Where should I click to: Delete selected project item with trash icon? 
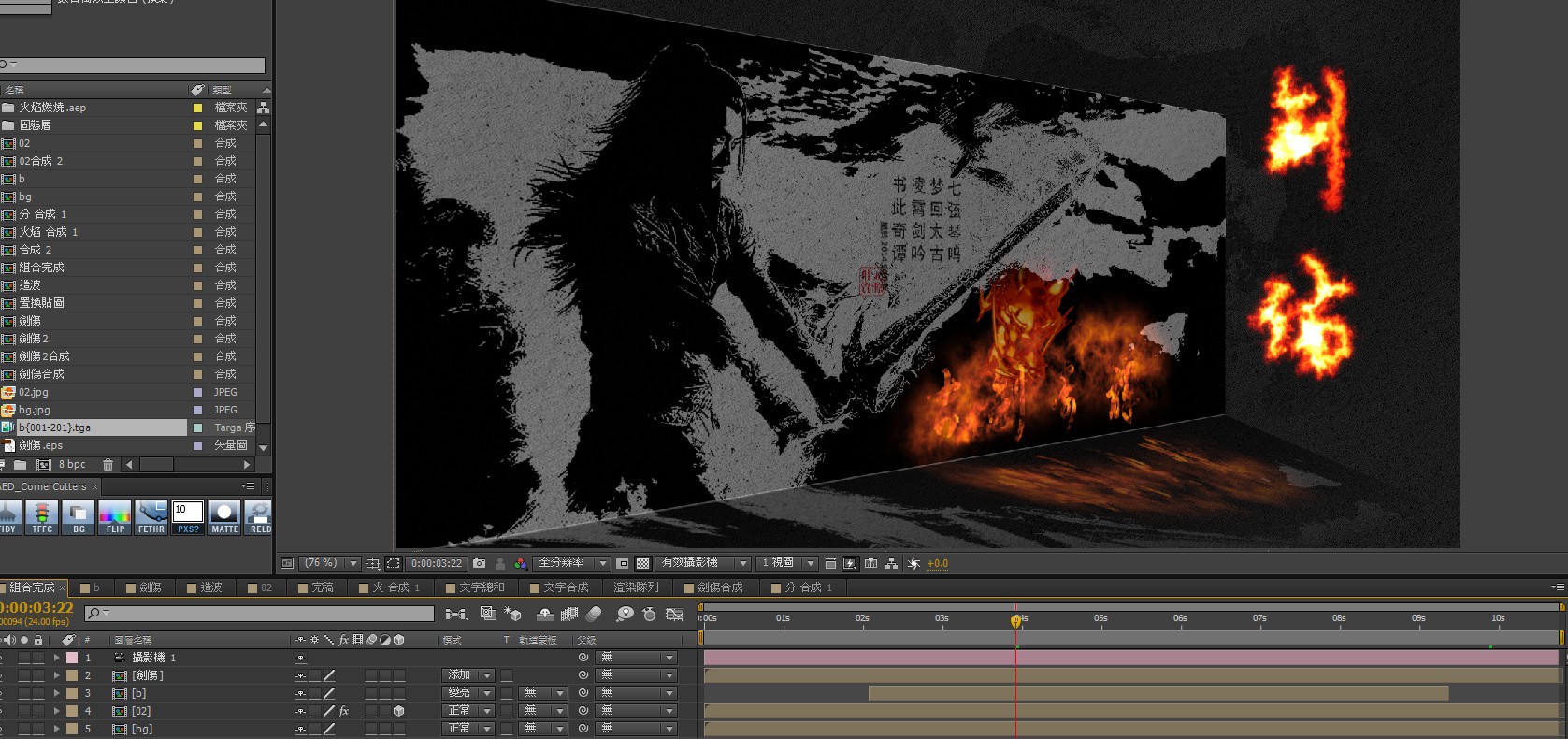(108, 465)
